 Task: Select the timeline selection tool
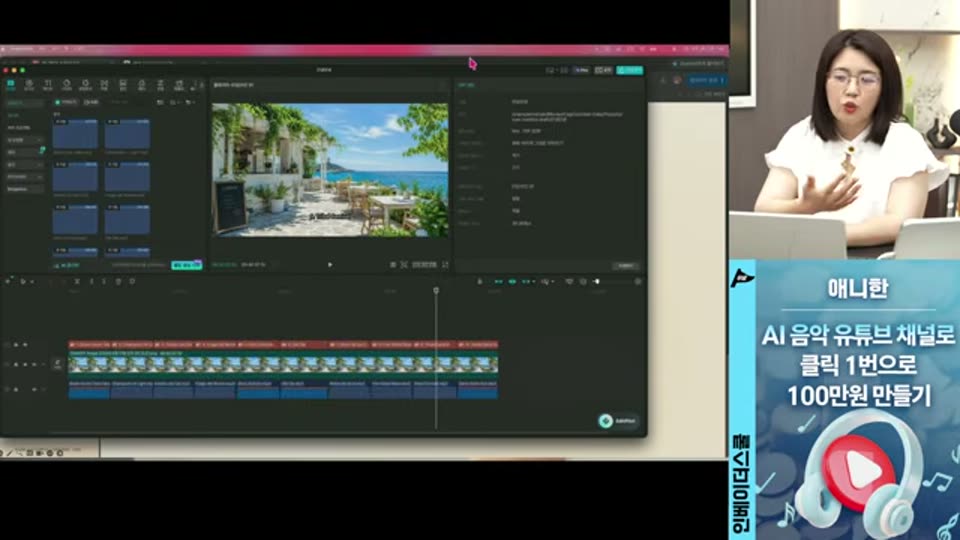[22, 282]
